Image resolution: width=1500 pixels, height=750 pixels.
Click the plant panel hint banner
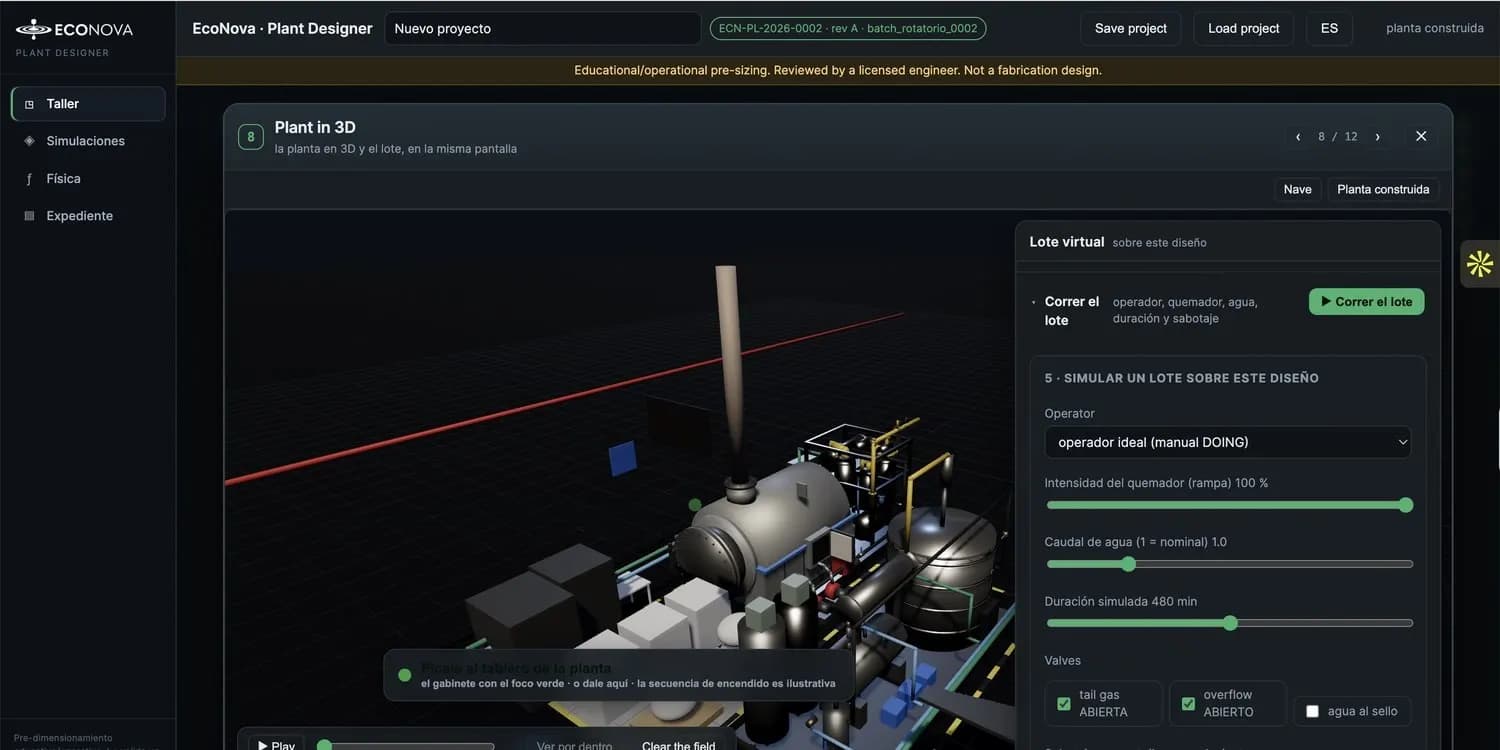[x=619, y=675]
